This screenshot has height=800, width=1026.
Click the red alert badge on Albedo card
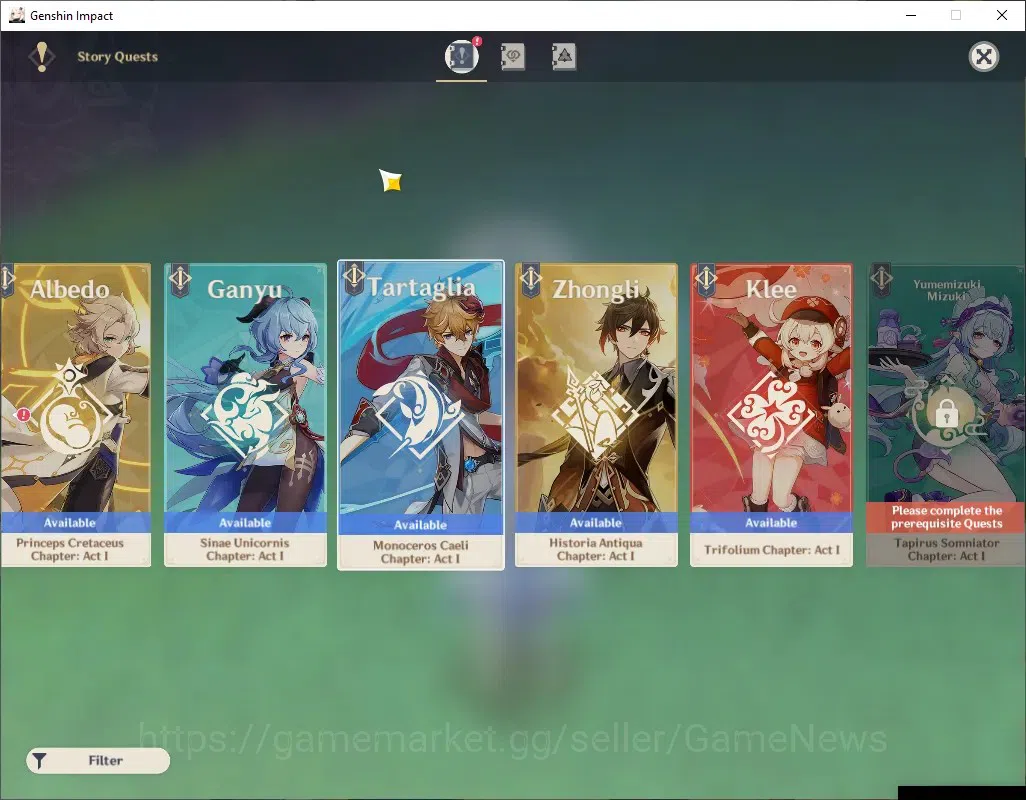24,414
